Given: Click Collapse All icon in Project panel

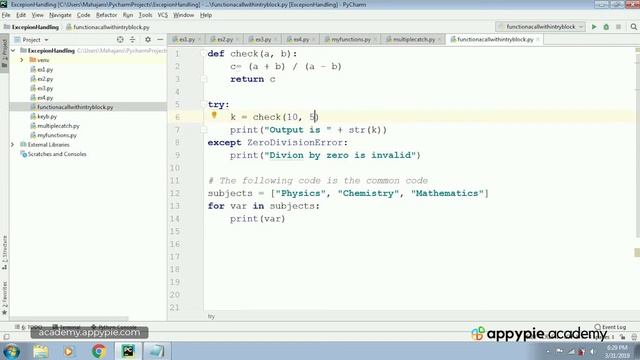Looking at the screenshot, I should [x=132, y=40].
